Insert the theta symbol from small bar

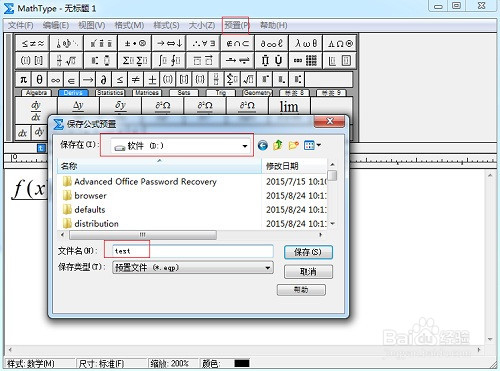[39, 80]
